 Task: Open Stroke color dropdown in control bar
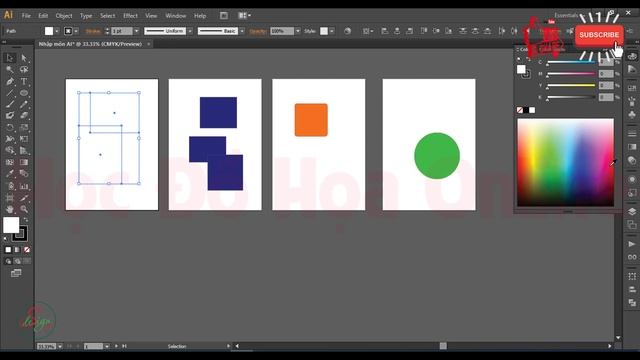click(x=76, y=31)
